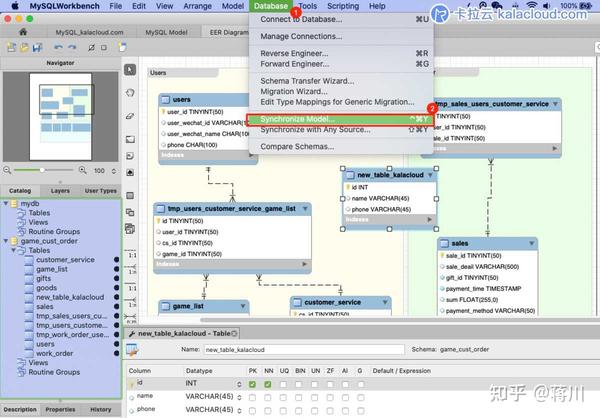Choose Forward Engineer menu item
This screenshot has height=418, width=600.
[341, 64]
